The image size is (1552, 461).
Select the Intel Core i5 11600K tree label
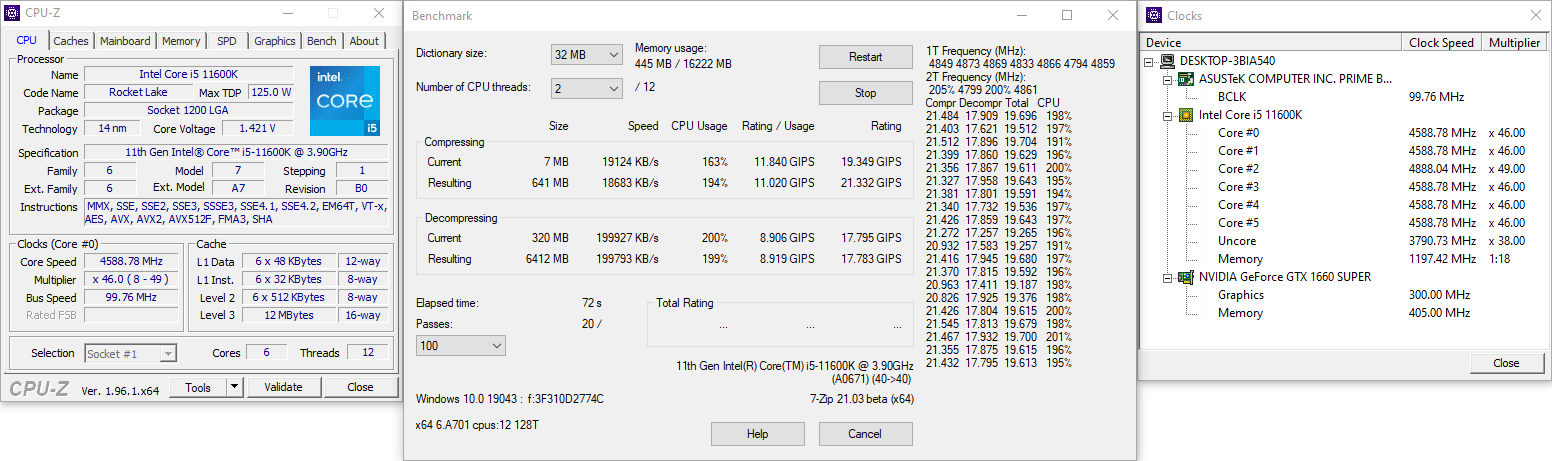click(1251, 115)
